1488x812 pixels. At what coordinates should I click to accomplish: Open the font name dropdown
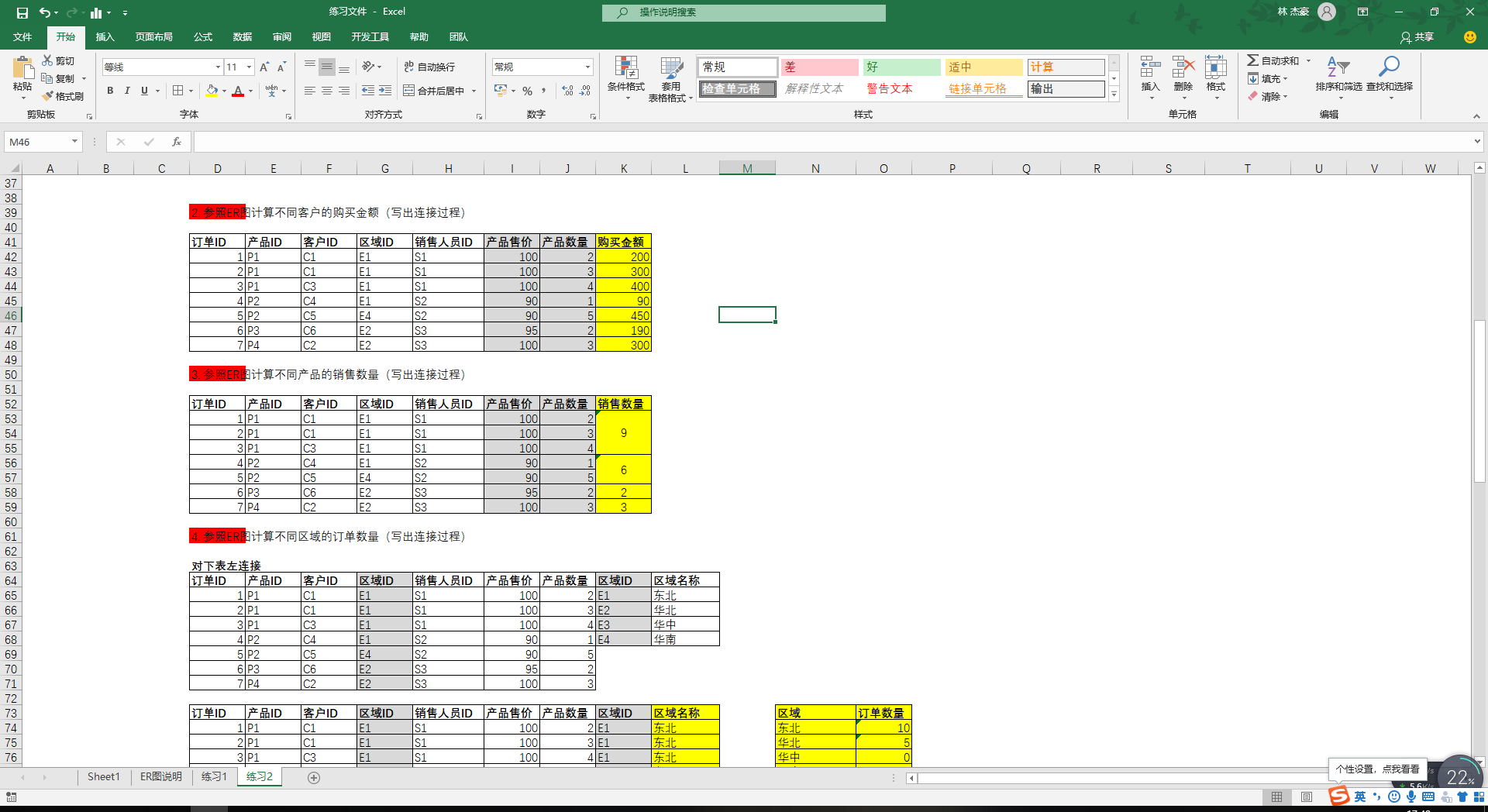click(x=218, y=67)
